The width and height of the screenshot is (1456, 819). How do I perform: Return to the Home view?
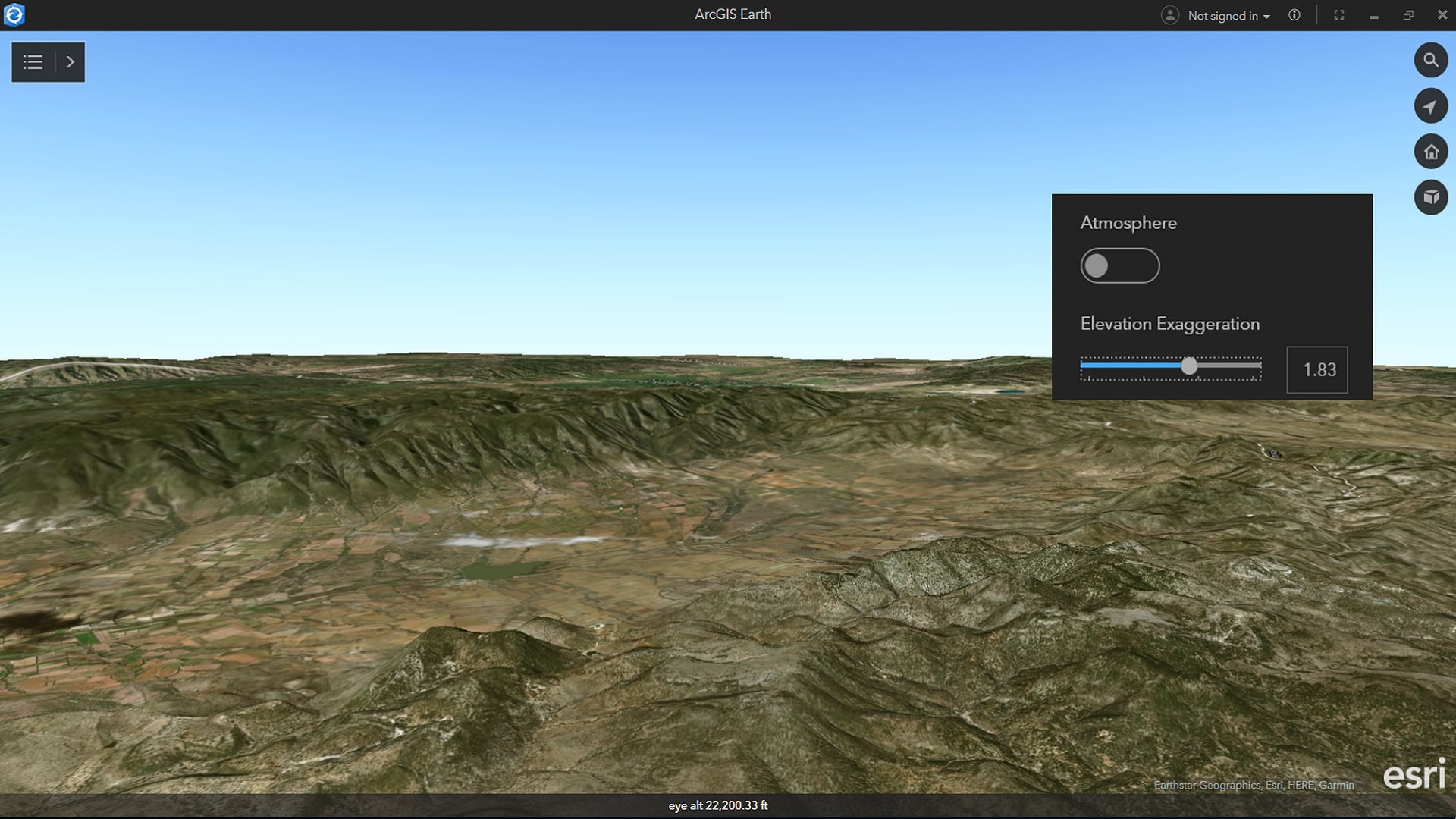(x=1431, y=151)
